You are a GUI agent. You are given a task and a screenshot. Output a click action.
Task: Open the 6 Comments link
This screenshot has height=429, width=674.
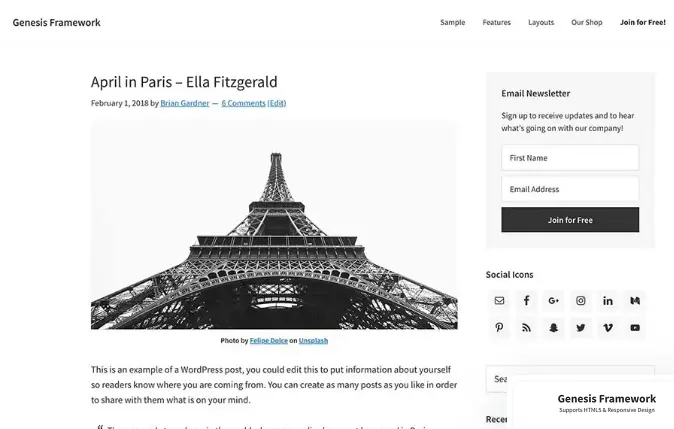243,103
